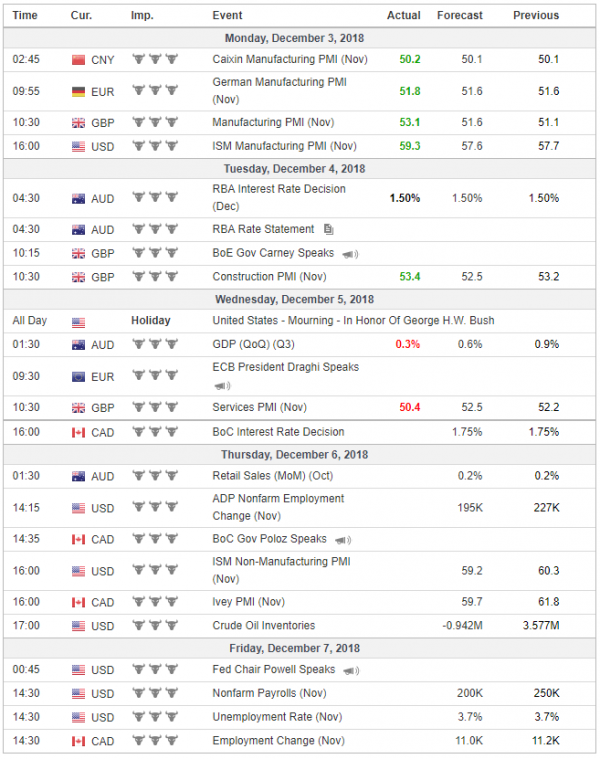Click the Canada flag for BoC Interest Rate Decision
This screenshot has height=759, width=600.
click(78, 433)
